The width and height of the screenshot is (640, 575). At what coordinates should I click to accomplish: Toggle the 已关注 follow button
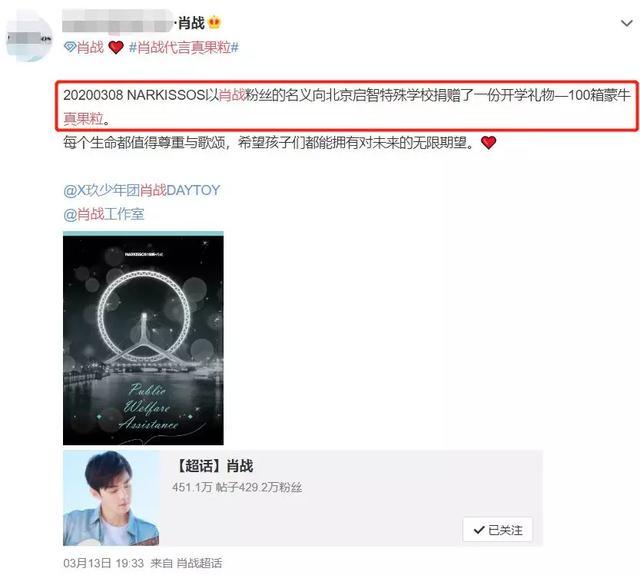[498, 530]
